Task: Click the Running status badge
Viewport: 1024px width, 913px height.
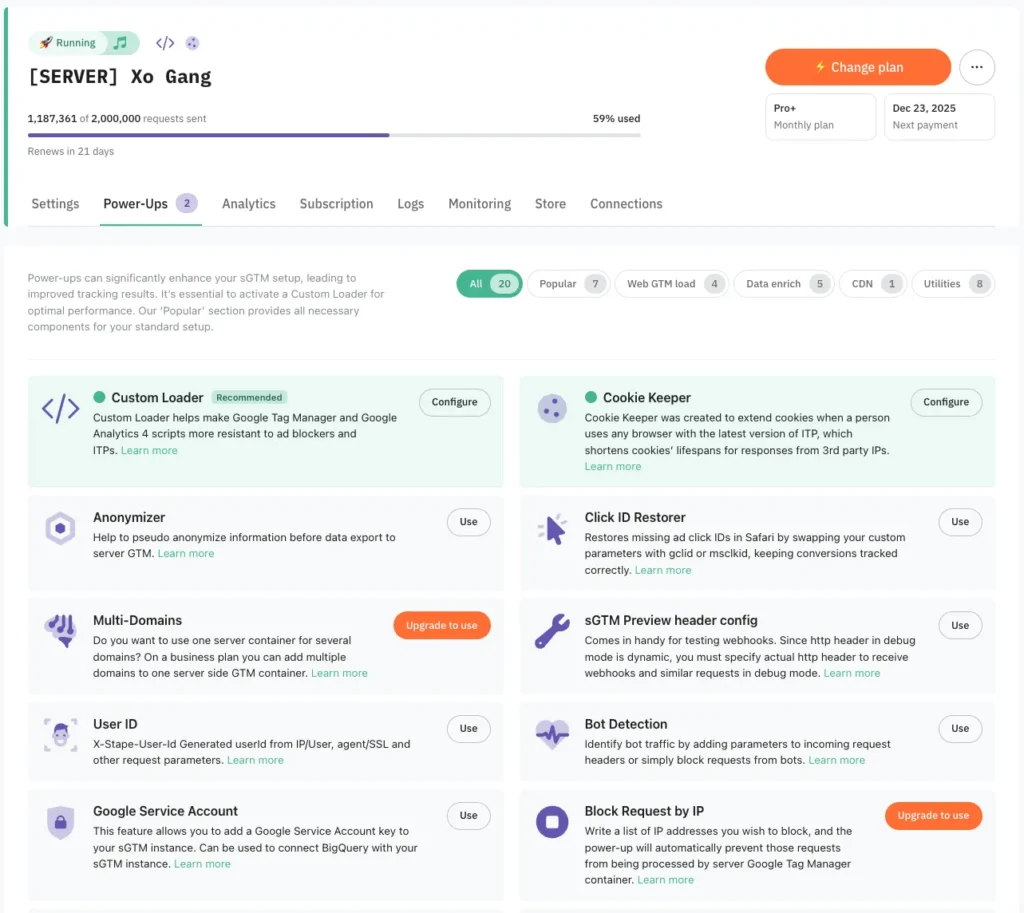Action: [68, 43]
